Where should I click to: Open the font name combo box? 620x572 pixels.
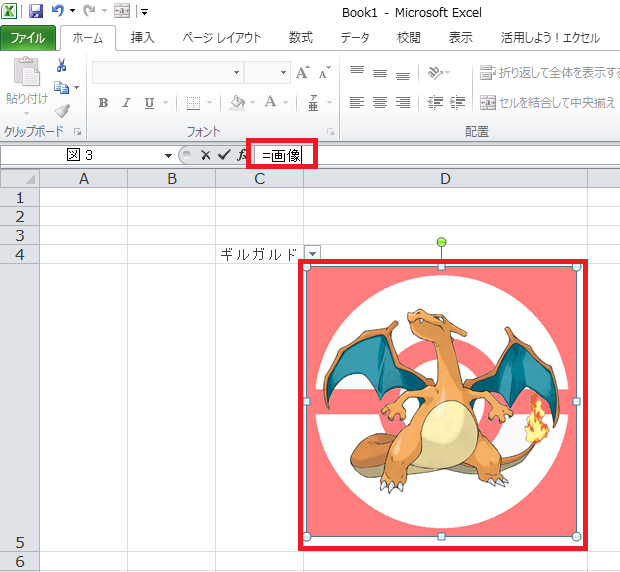pyautogui.click(x=168, y=72)
